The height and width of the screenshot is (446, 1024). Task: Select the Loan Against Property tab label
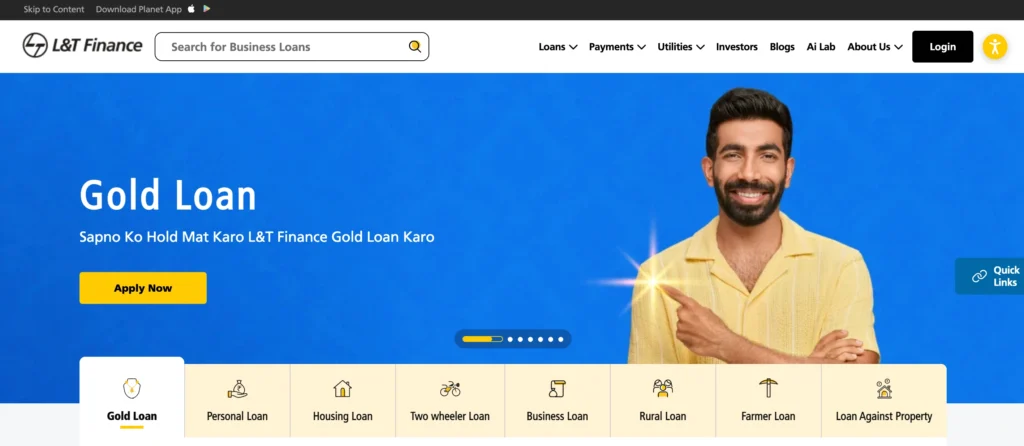point(884,416)
